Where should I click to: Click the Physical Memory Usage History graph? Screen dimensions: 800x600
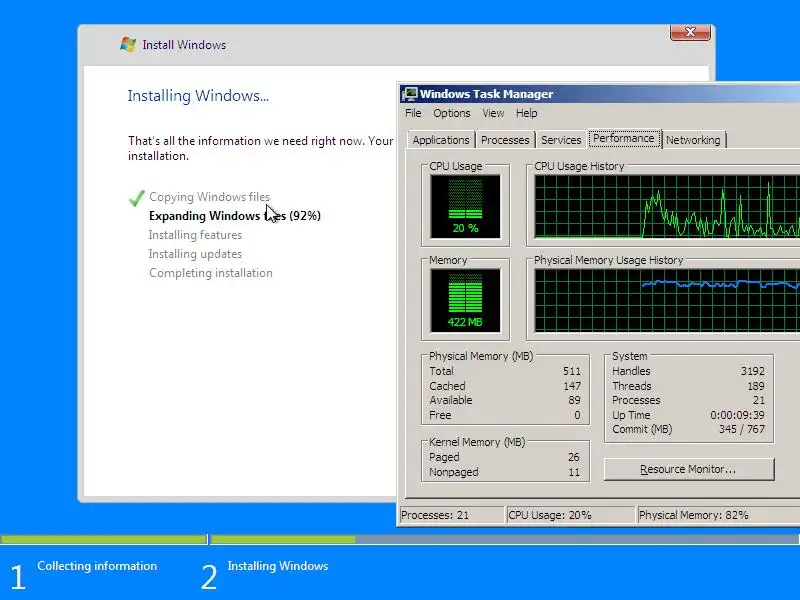pyautogui.click(x=667, y=301)
